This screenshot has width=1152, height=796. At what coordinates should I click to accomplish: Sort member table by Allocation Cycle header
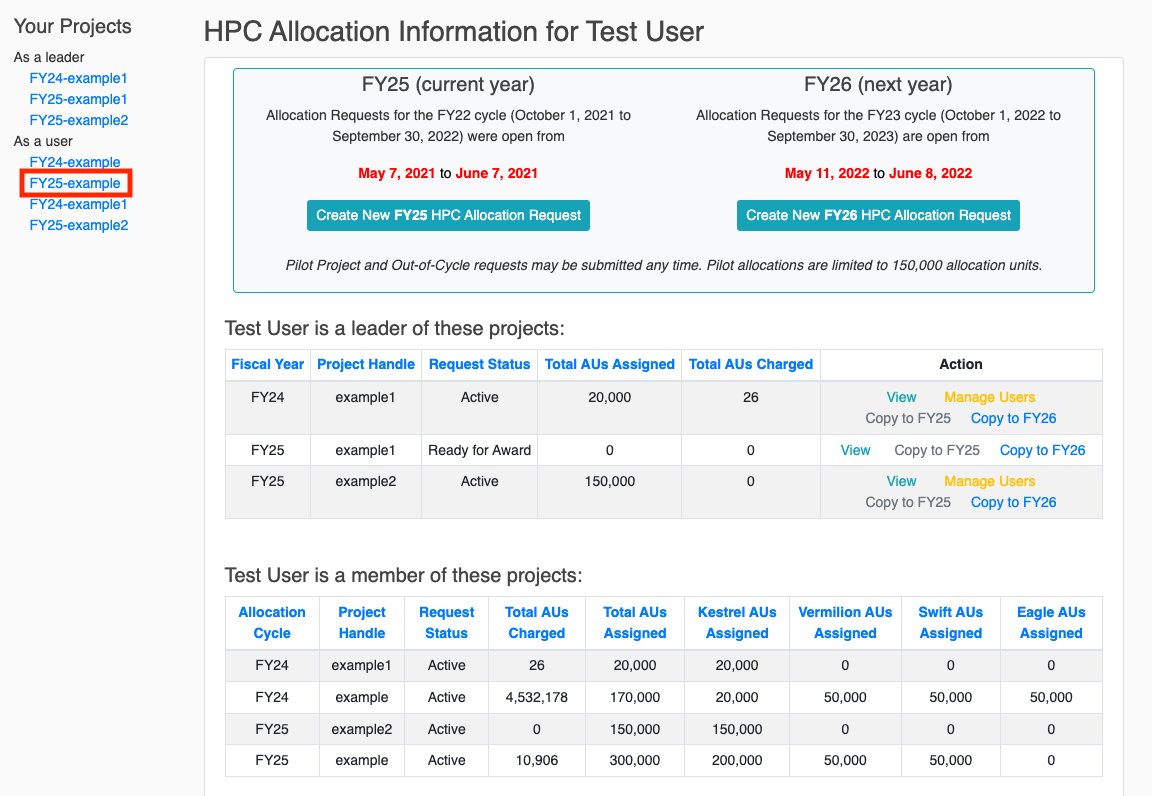272,622
